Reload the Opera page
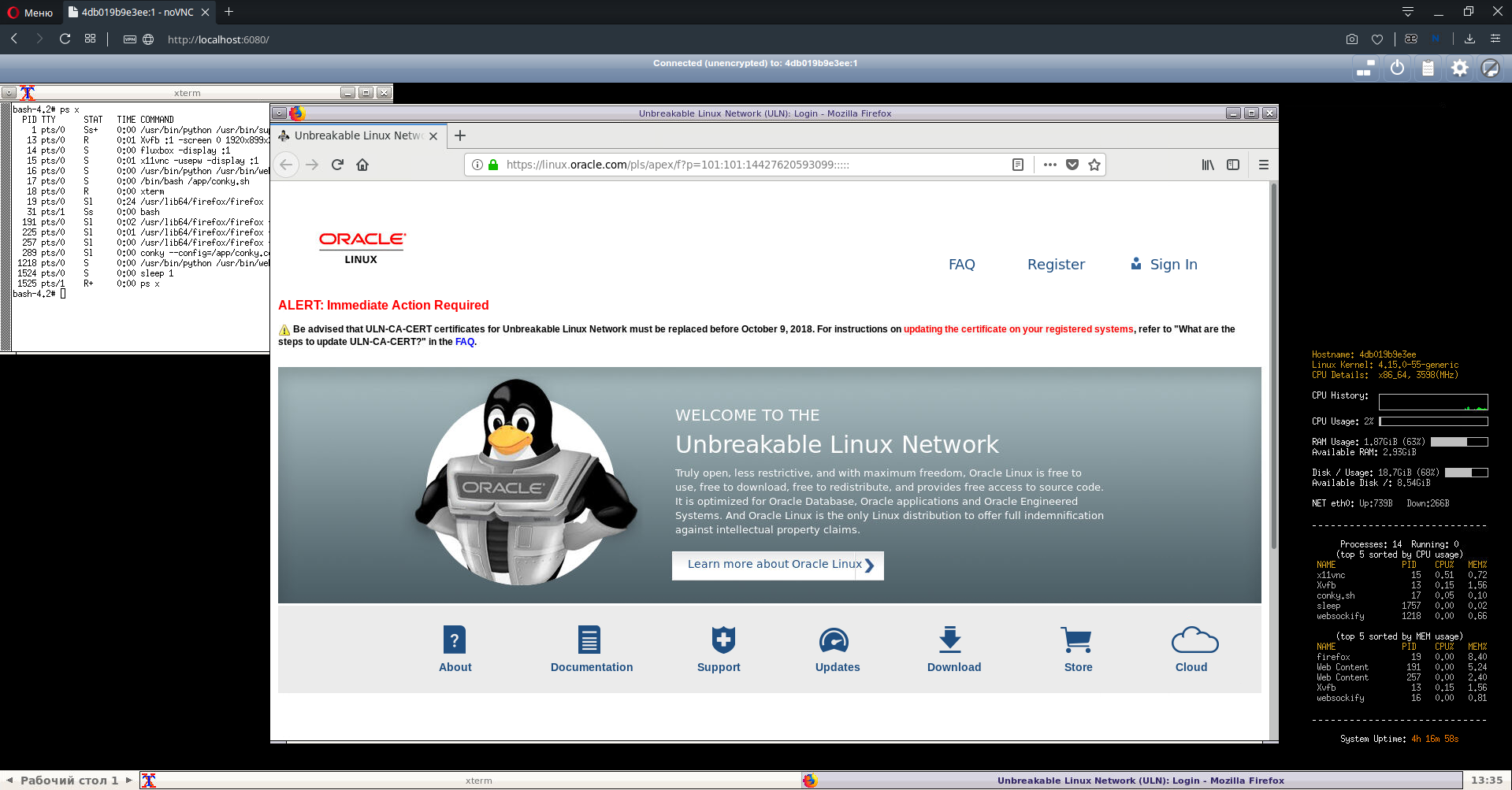 65,39
